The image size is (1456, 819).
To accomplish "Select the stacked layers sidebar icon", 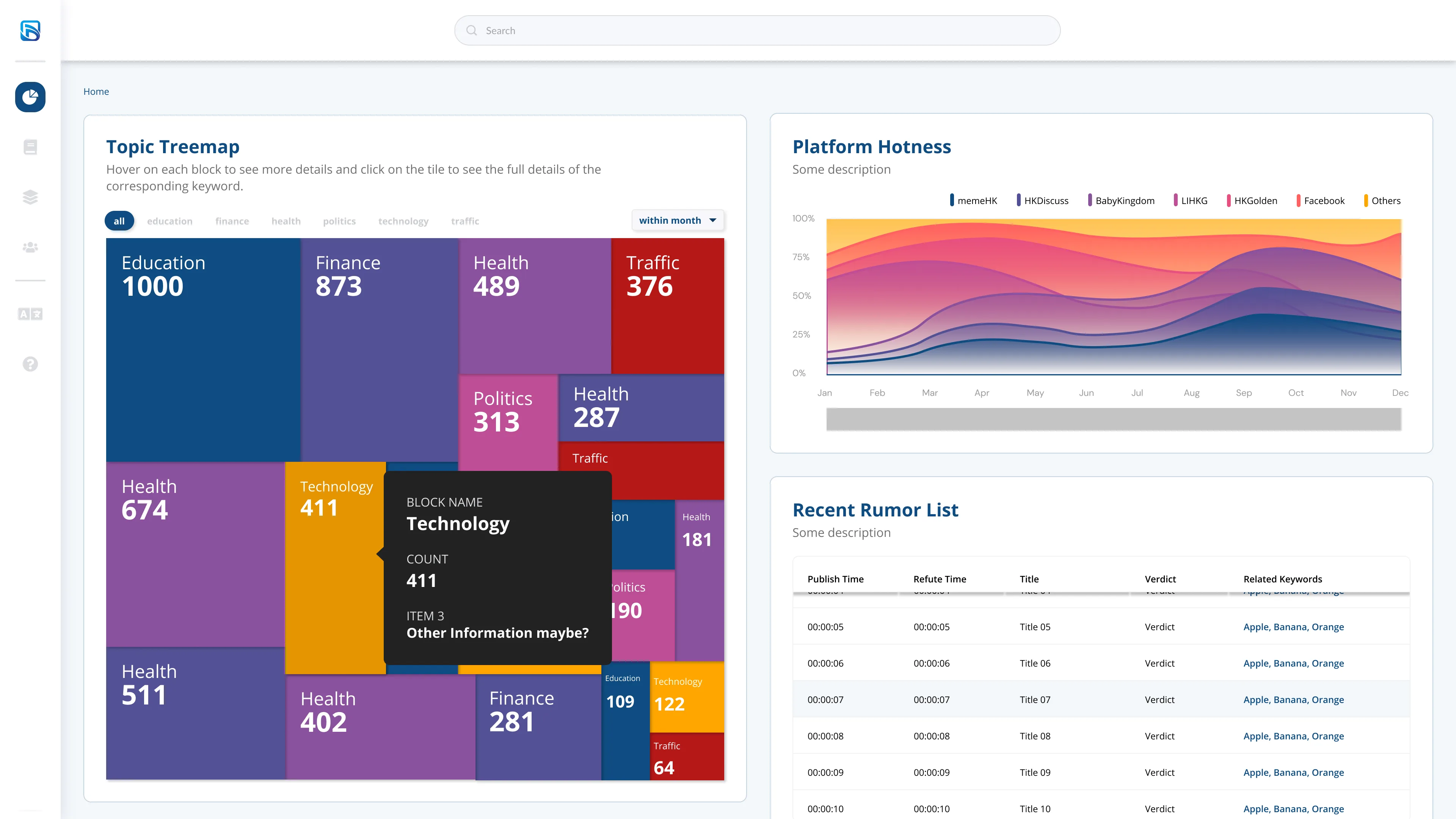I will point(30,197).
